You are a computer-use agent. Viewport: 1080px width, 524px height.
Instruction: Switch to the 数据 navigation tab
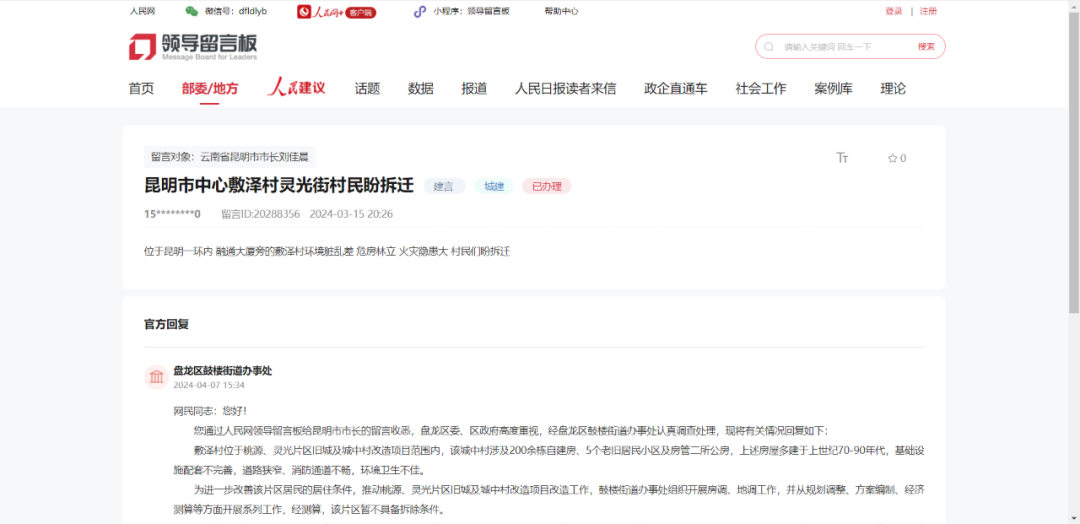pyautogui.click(x=420, y=88)
